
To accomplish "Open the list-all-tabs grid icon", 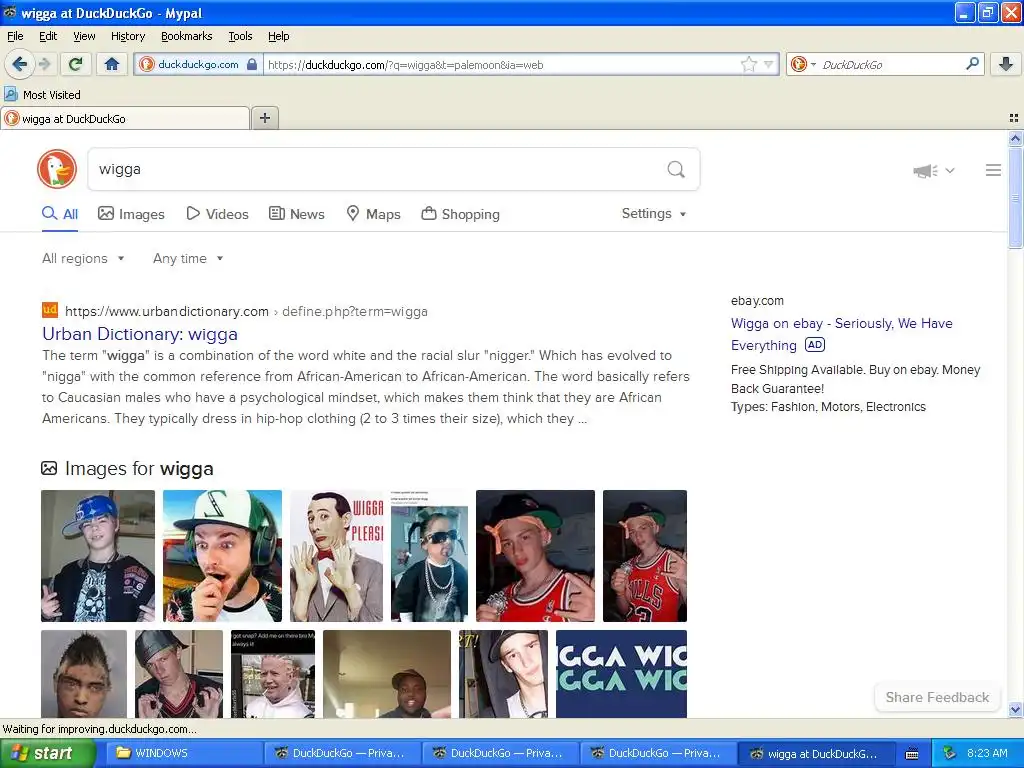I will point(1014,118).
